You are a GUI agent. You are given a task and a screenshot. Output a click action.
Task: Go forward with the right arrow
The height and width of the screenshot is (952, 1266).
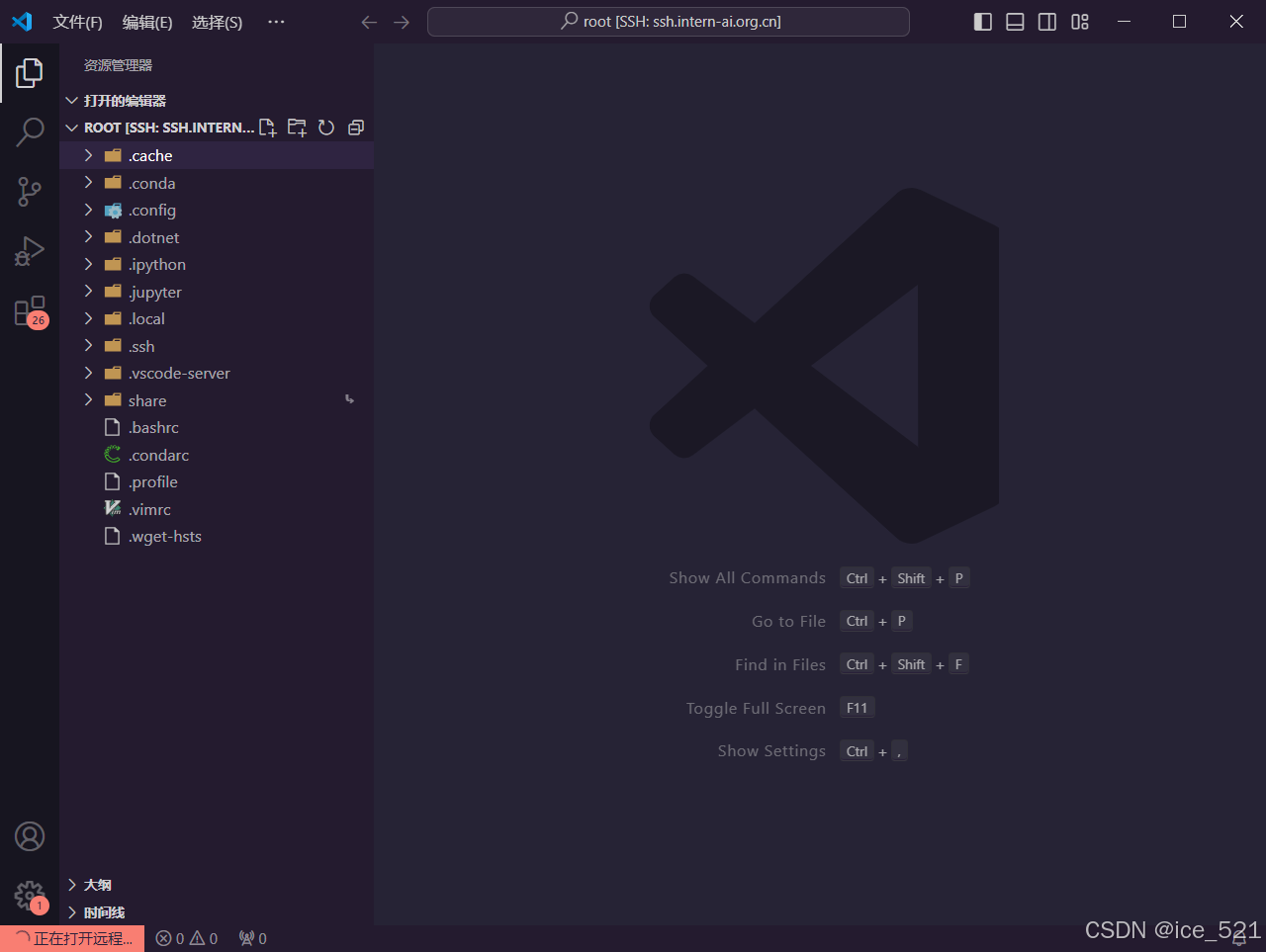tap(402, 22)
